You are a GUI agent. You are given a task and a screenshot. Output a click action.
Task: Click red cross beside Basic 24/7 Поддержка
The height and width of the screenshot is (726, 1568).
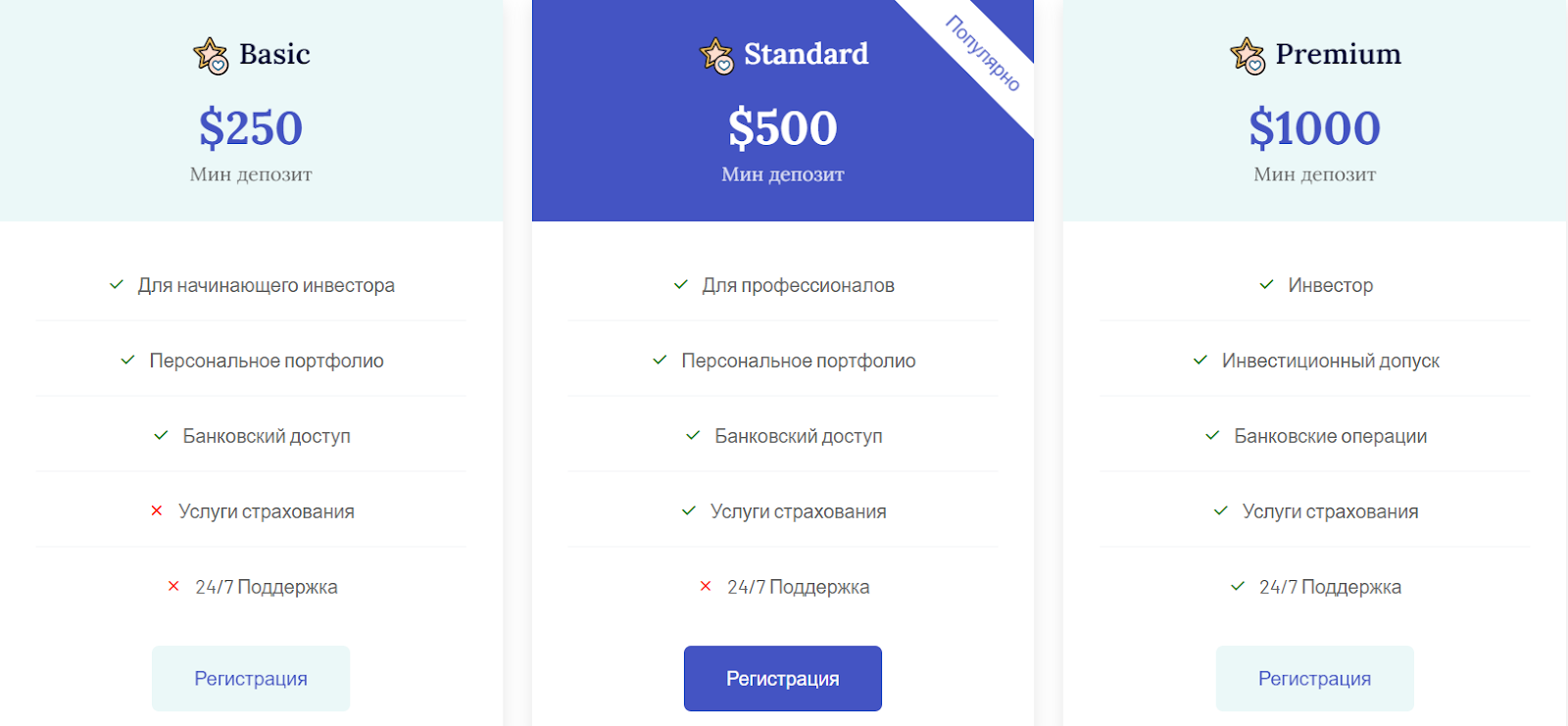point(173,586)
